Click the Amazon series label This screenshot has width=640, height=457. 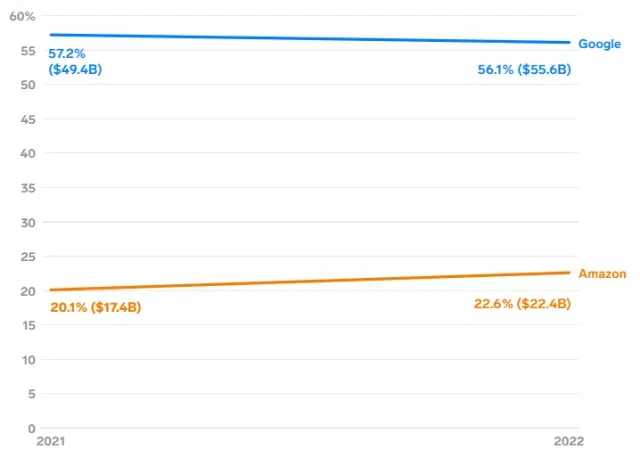coord(602,274)
